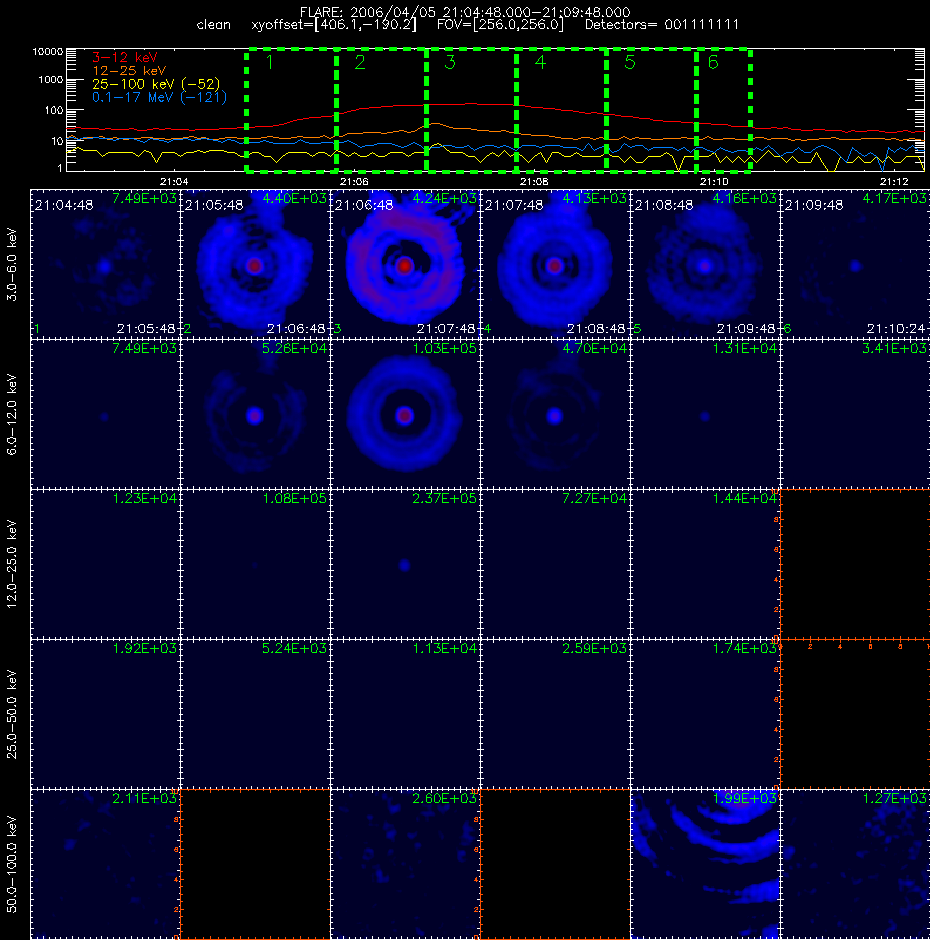930x940 pixels.
Task: Click the 21:04:48 start time label
Action: coord(64,205)
